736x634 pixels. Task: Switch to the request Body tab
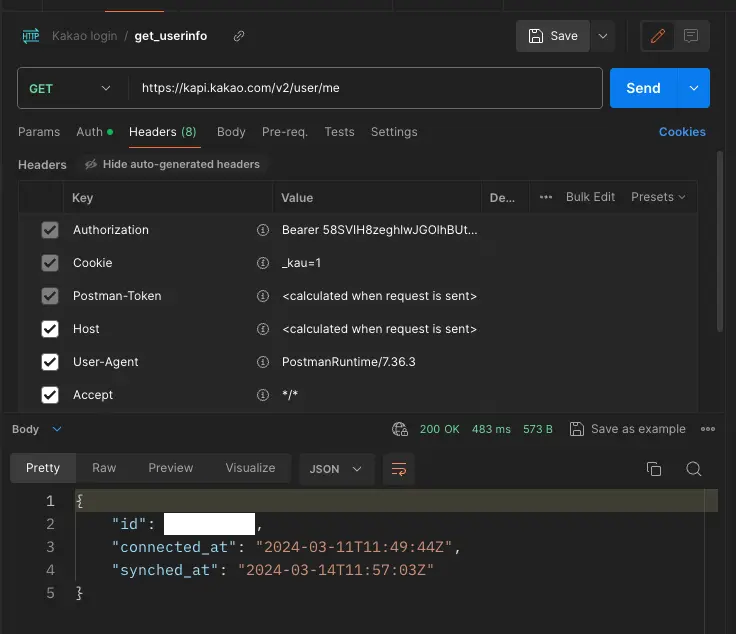pyautogui.click(x=231, y=132)
